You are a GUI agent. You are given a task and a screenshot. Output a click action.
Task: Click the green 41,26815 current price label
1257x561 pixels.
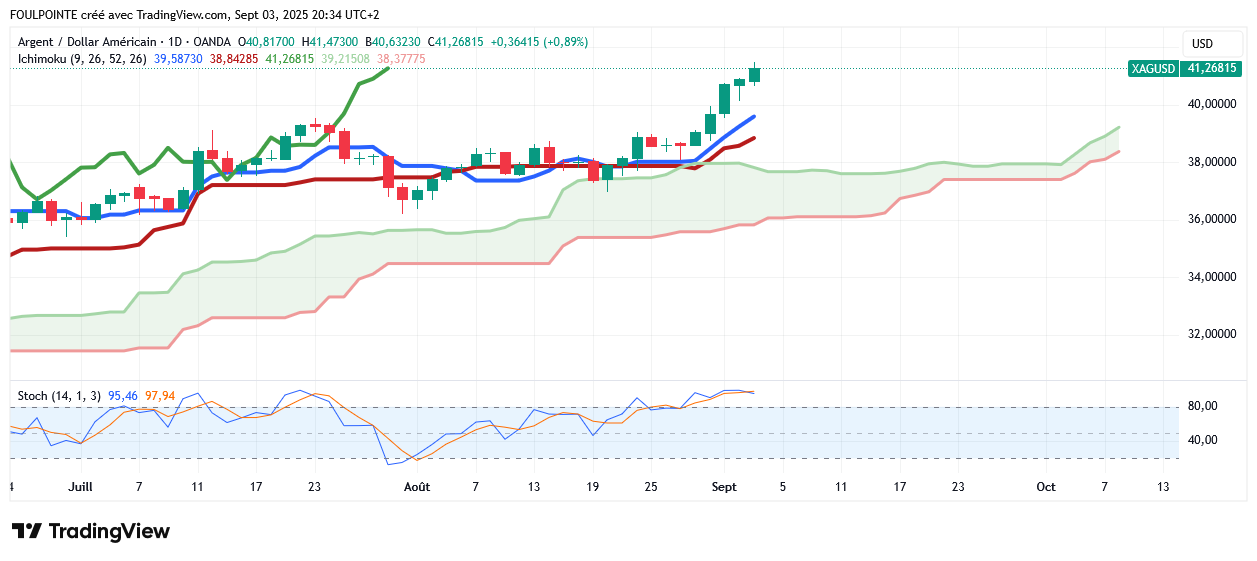[1211, 69]
